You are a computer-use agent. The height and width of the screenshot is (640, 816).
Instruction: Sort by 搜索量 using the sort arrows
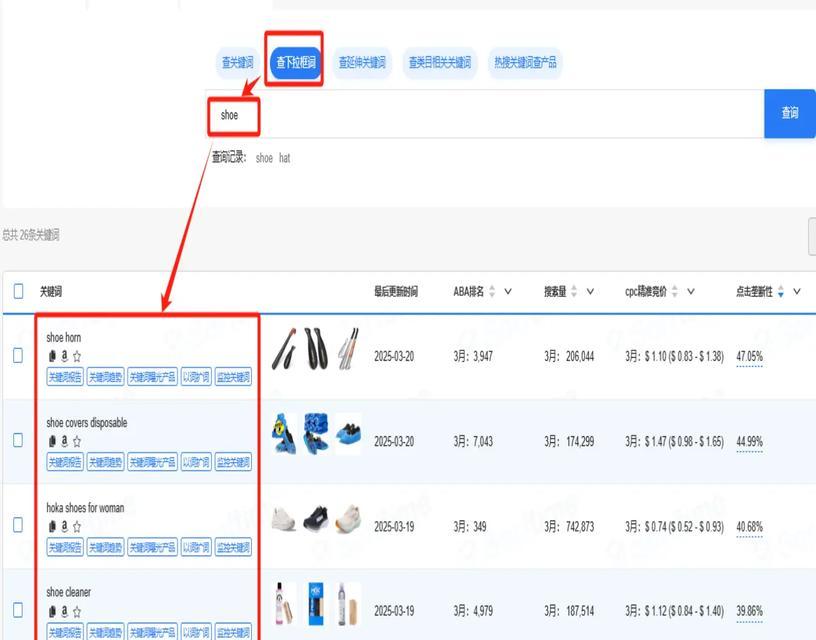[574, 291]
